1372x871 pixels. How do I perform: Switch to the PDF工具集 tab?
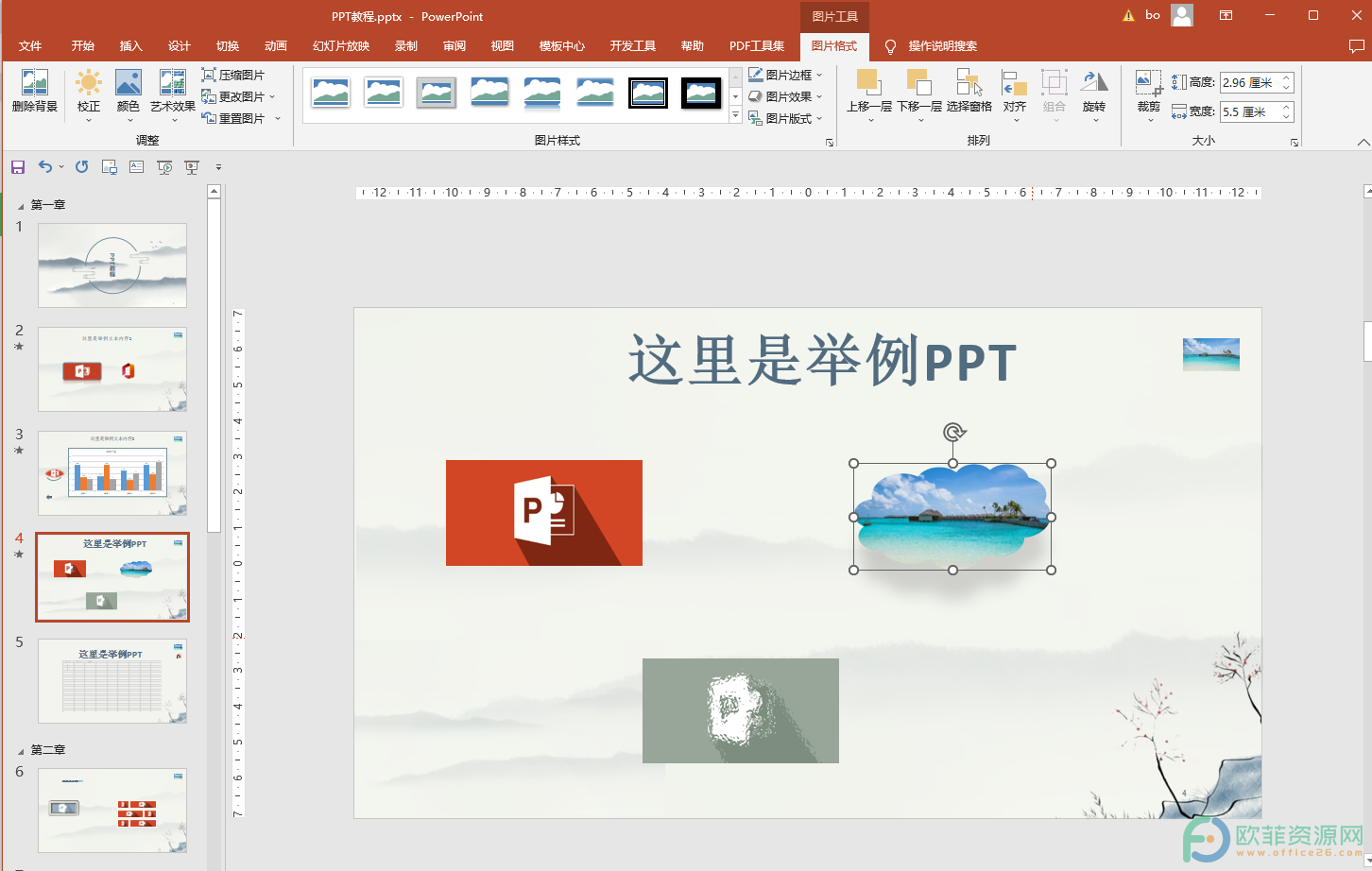pos(757,46)
